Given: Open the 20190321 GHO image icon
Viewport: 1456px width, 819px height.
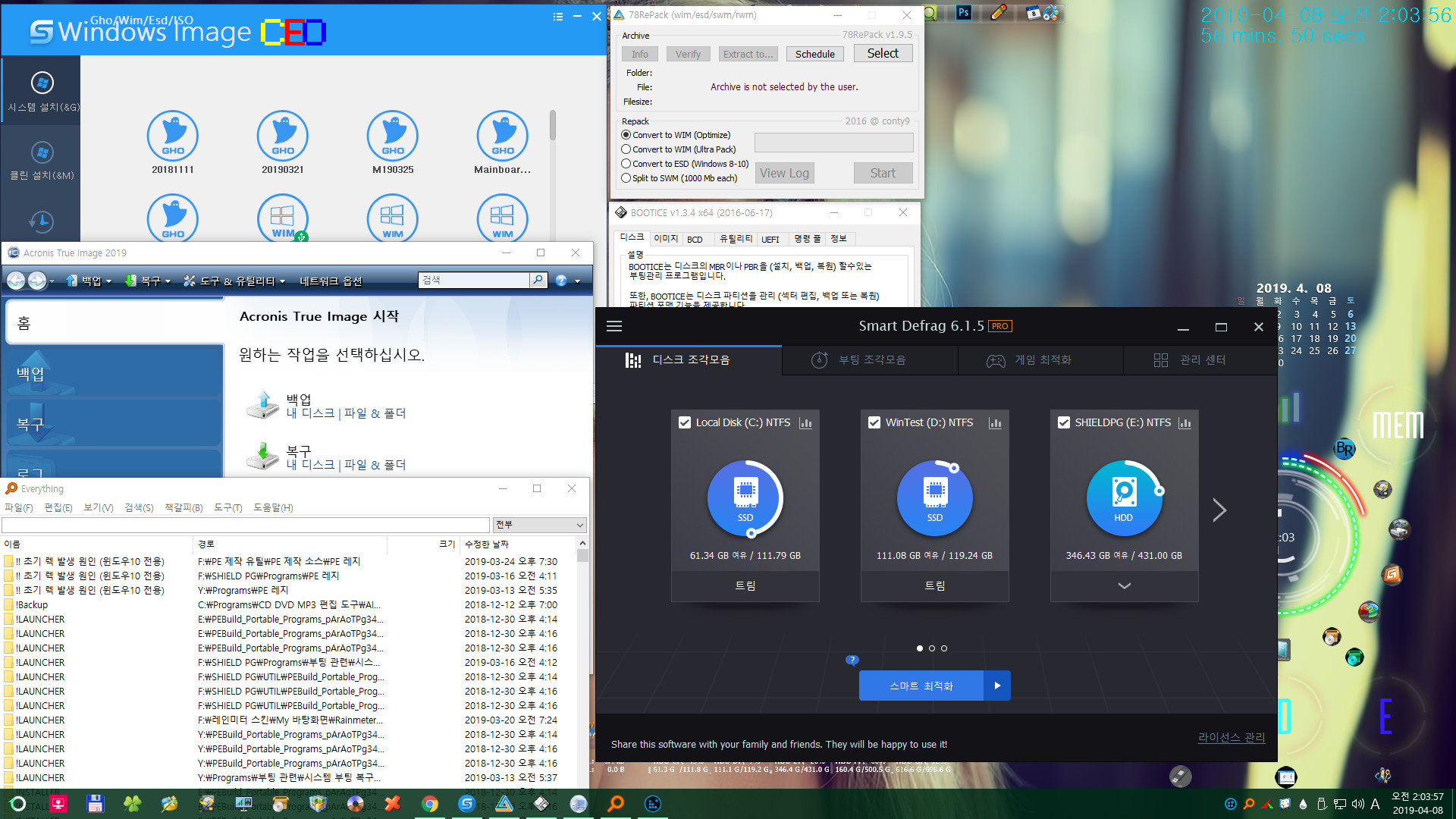Looking at the screenshot, I should click(x=283, y=136).
